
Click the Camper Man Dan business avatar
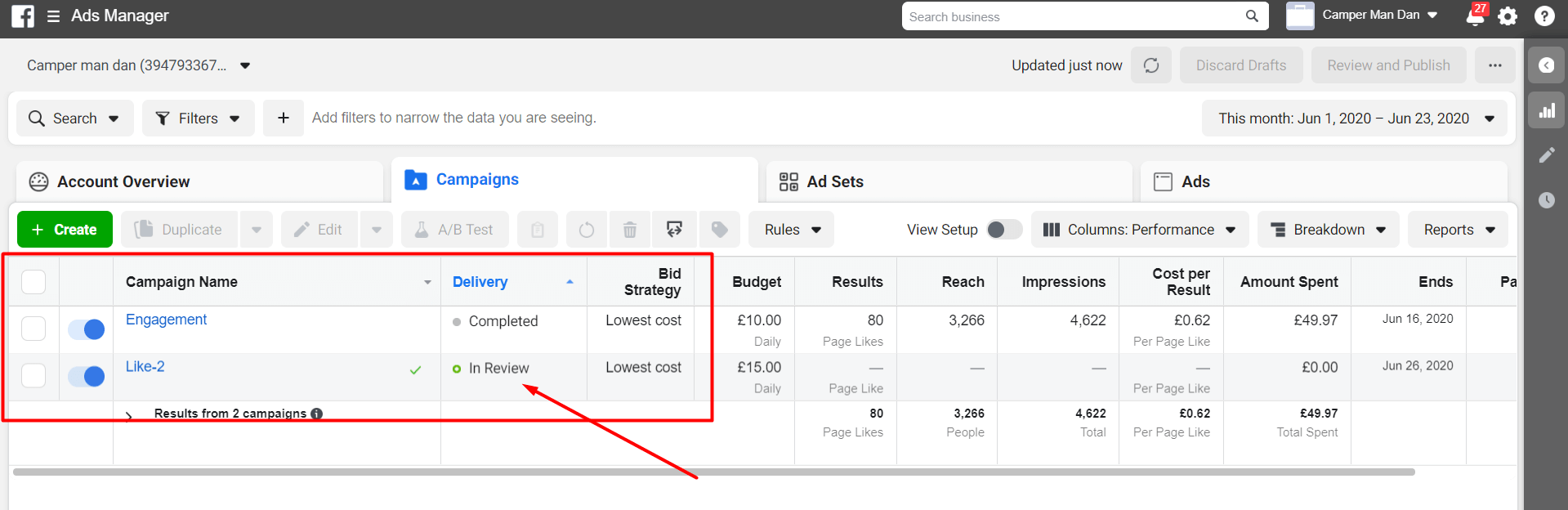pyautogui.click(x=1300, y=16)
